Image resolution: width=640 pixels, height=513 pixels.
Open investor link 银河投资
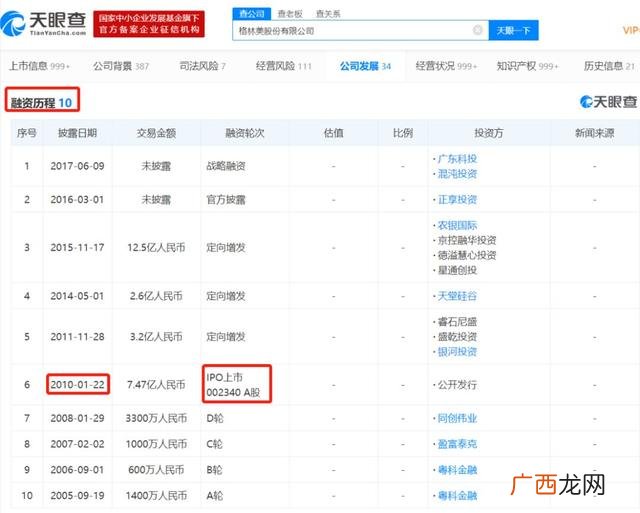tap(457, 352)
